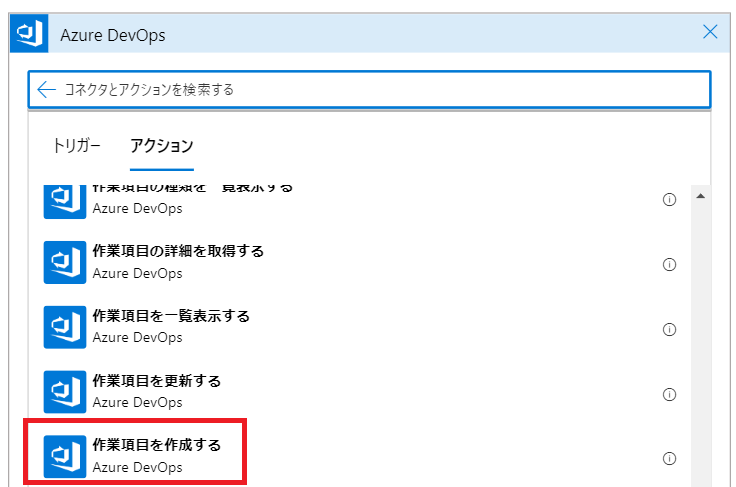Click icon of 作業項目の詳細を取得する action
This screenshot has height=487, width=736.
65,262
